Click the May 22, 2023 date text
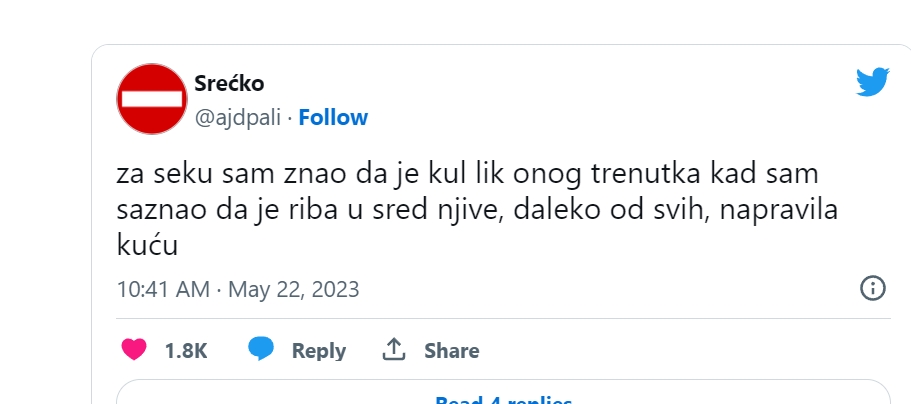This screenshot has width=911, height=404. [294, 289]
